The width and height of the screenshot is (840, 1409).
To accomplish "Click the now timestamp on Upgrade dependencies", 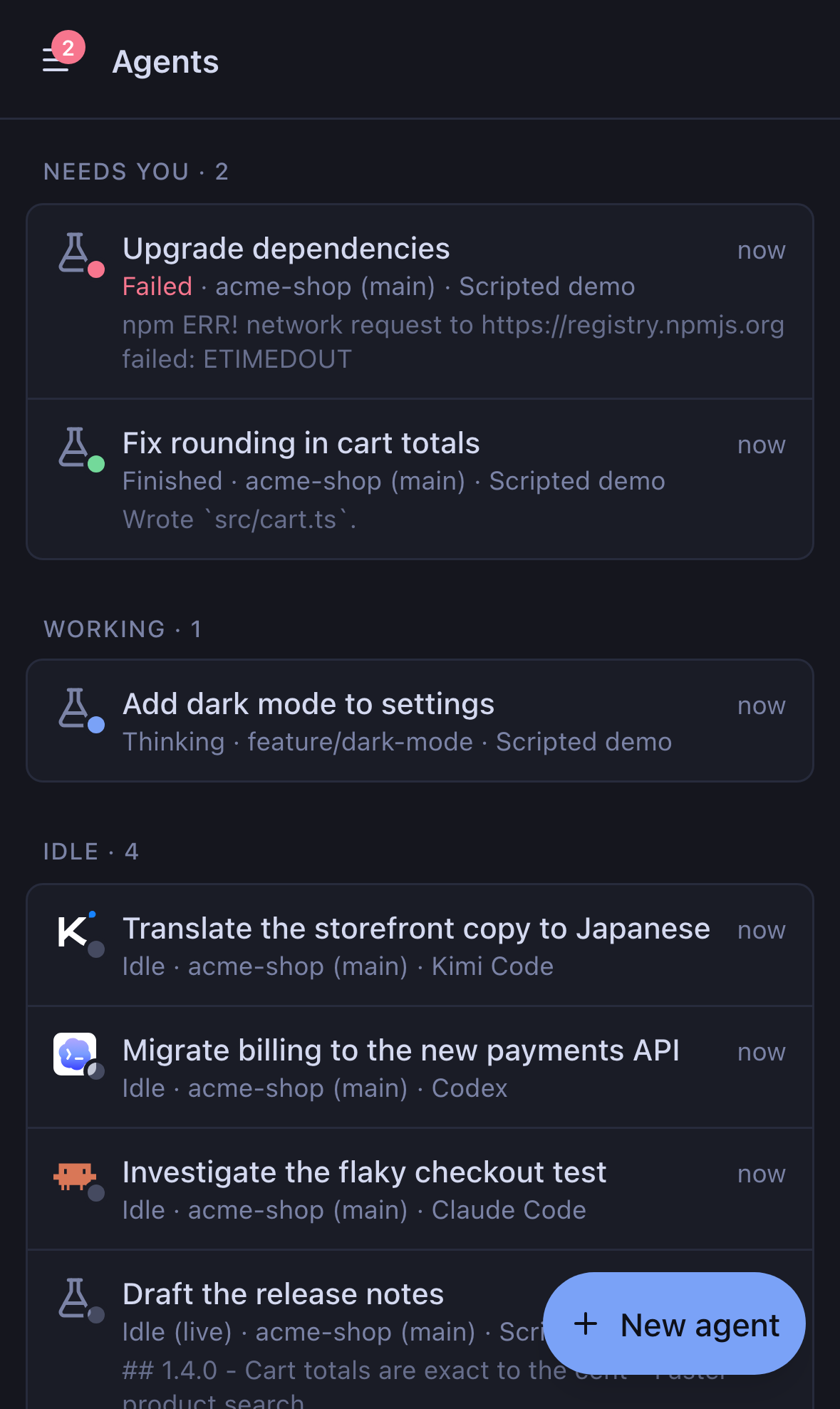I will 762,251.
